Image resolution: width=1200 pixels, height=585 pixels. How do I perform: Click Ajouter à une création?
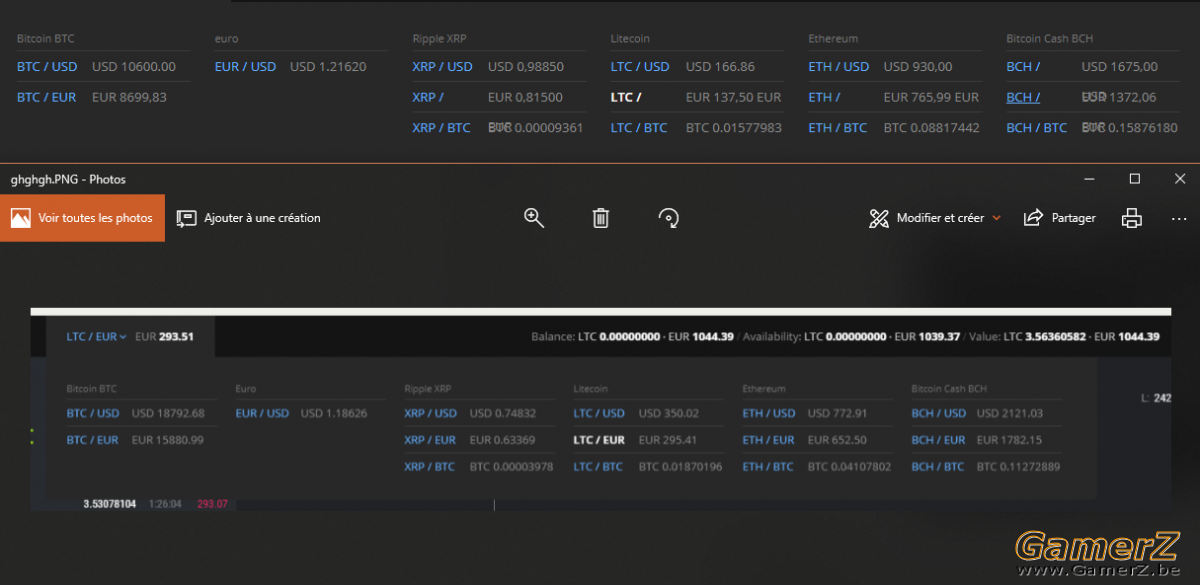[249, 218]
